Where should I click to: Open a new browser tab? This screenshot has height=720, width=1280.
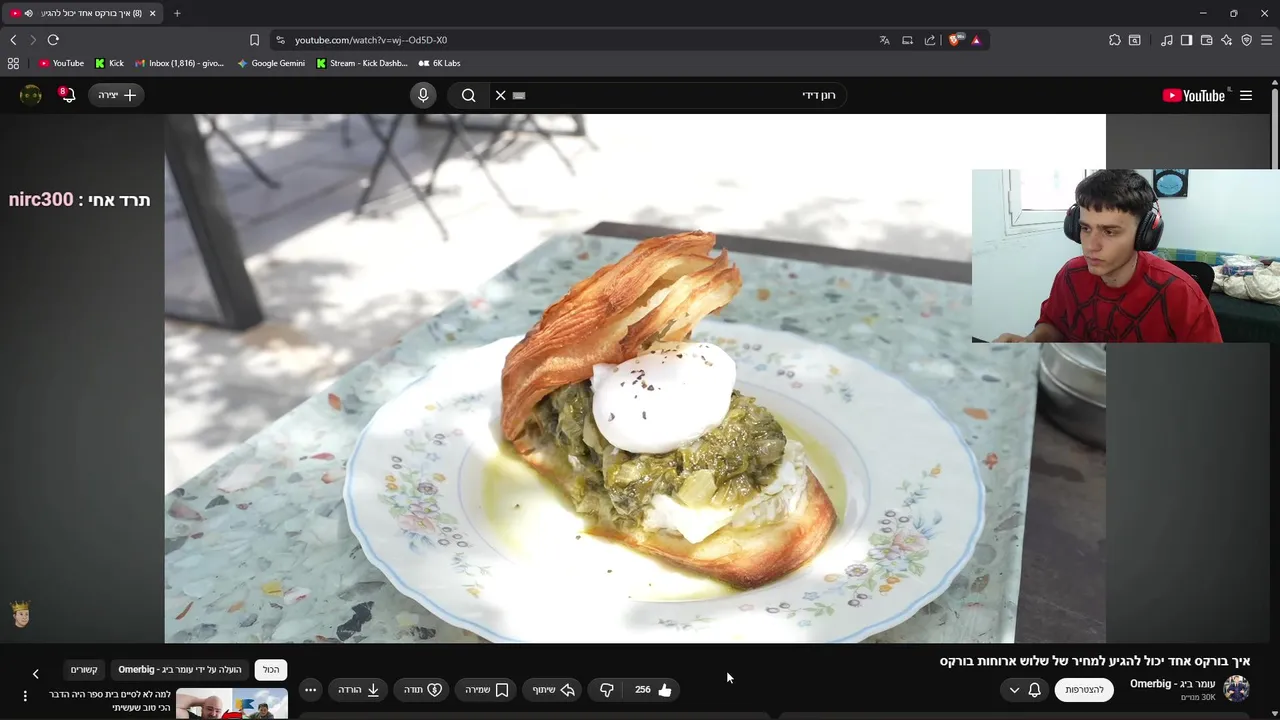click(177, 13)
